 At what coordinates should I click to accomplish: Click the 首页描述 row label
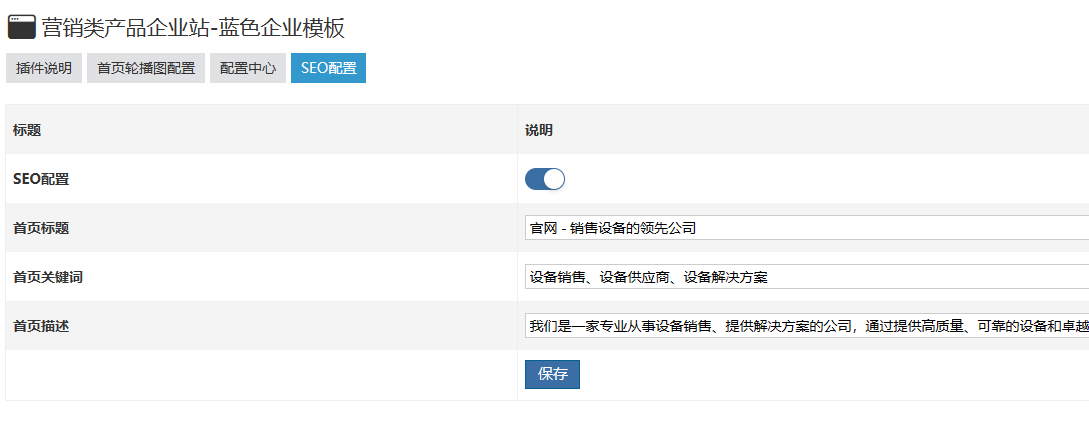coord(41,326)
